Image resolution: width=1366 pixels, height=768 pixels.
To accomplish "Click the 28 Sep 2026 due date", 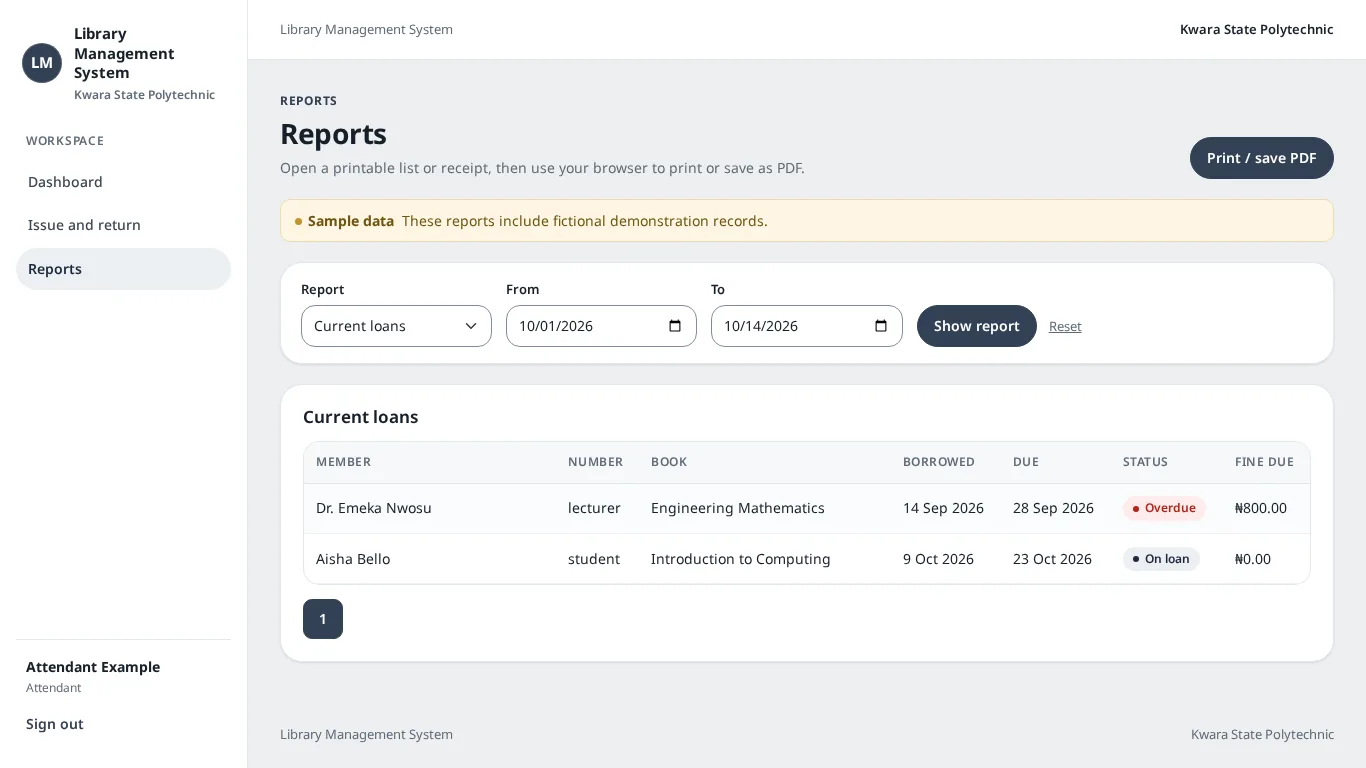I will (x=1053, y=508).
